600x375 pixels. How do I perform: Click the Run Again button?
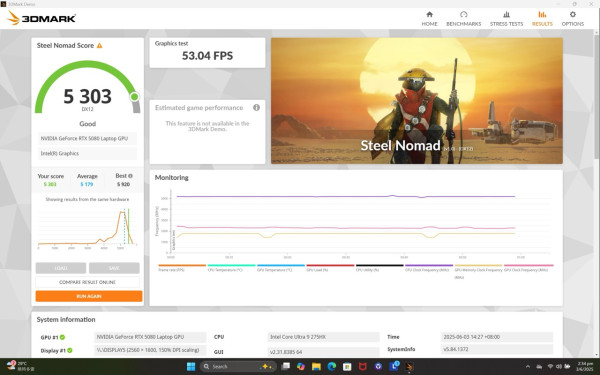pyautogui.click(x=89, y=296)
